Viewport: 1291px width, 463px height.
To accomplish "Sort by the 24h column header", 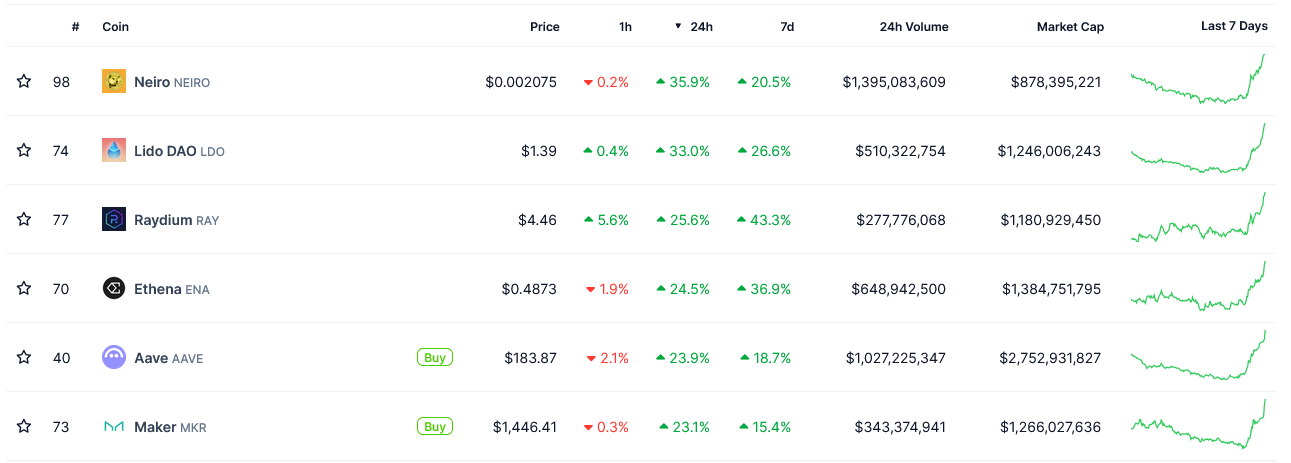I will [x=700, y=27].
